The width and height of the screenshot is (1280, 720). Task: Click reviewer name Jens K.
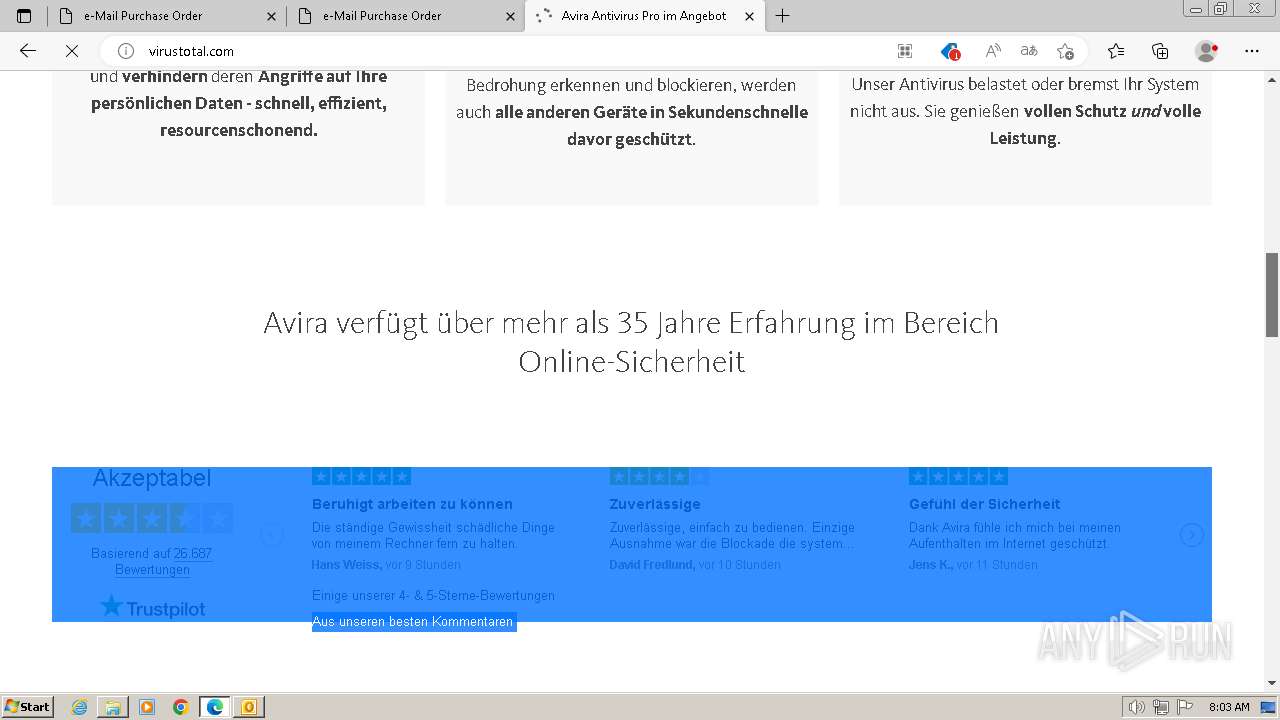[x=930, y=565]
